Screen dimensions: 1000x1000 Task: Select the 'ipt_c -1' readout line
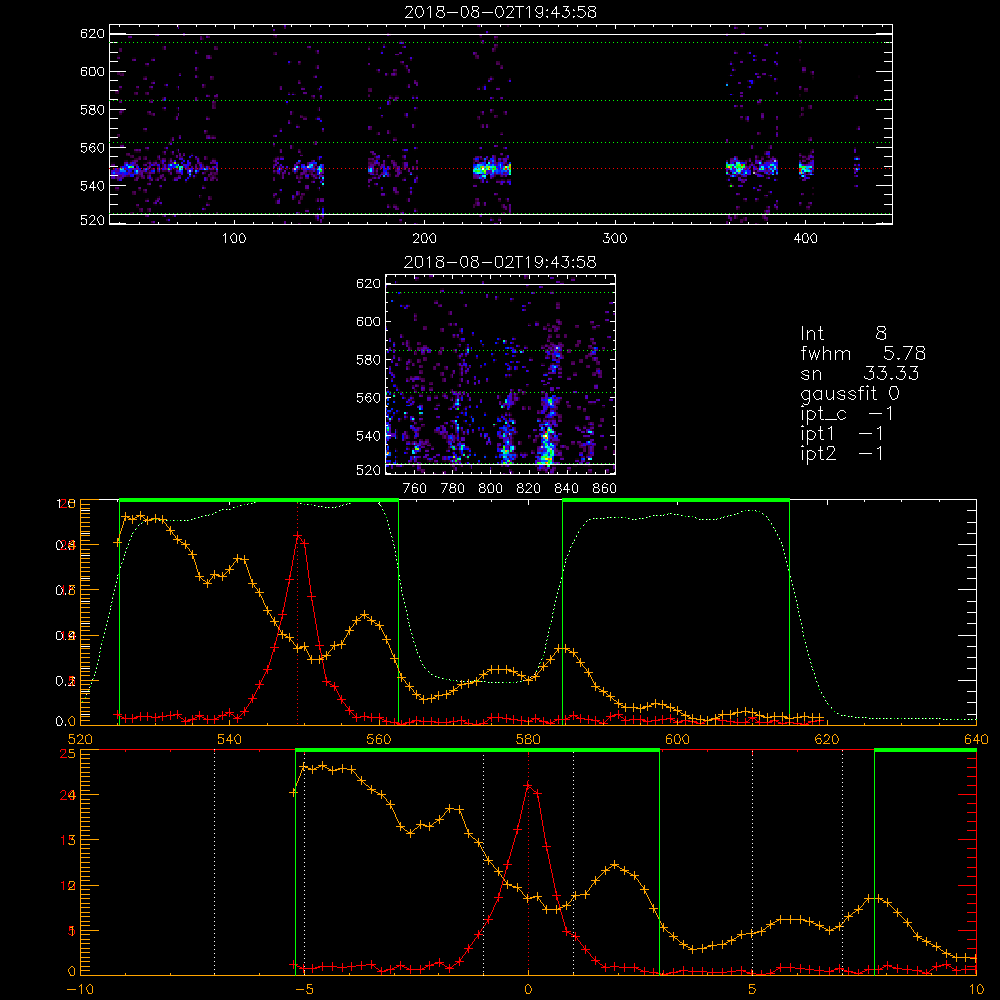click(847, 414)
